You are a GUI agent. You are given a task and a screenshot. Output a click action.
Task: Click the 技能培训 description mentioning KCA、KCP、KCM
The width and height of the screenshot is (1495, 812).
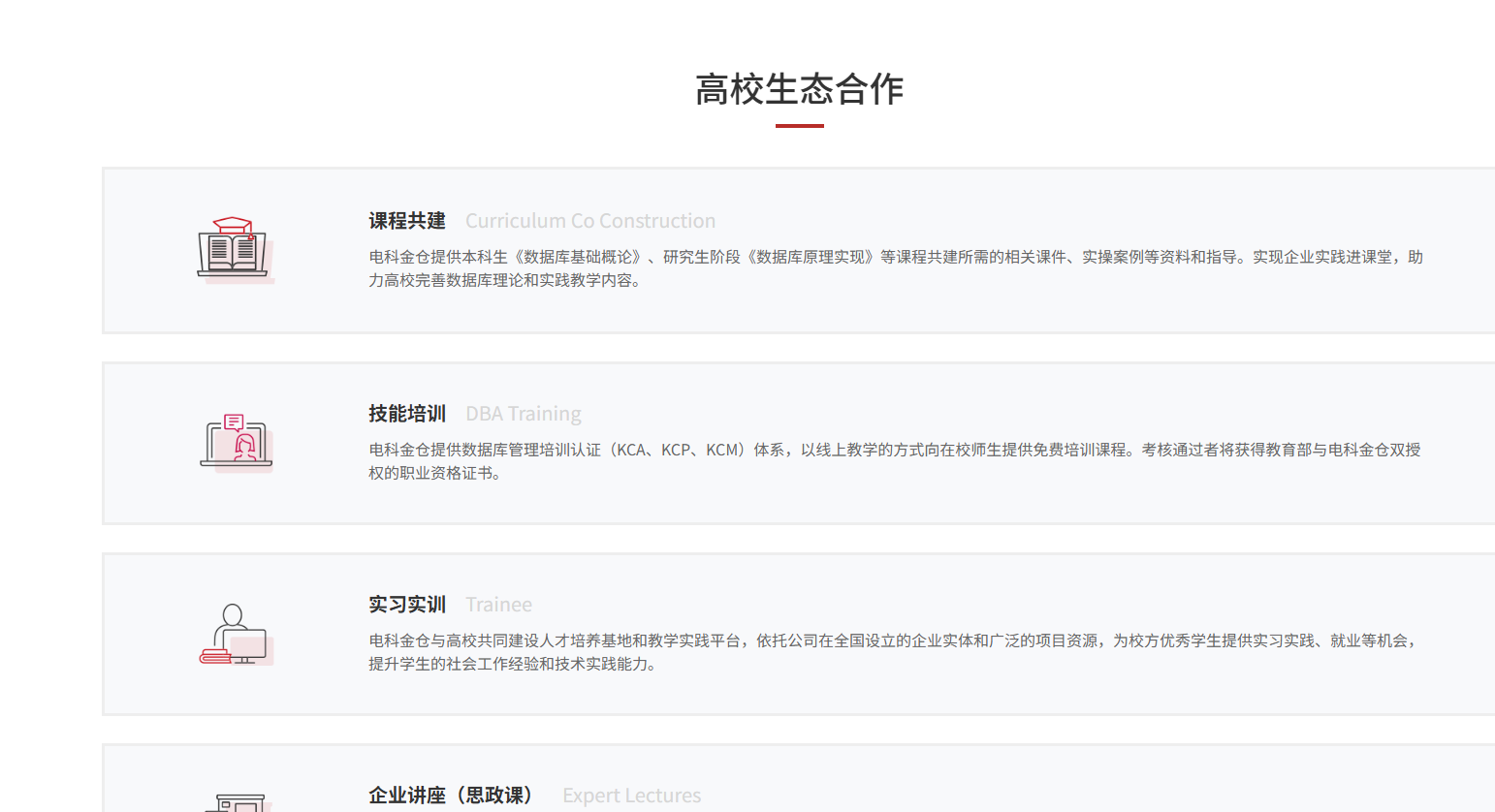tap(894, 461)
